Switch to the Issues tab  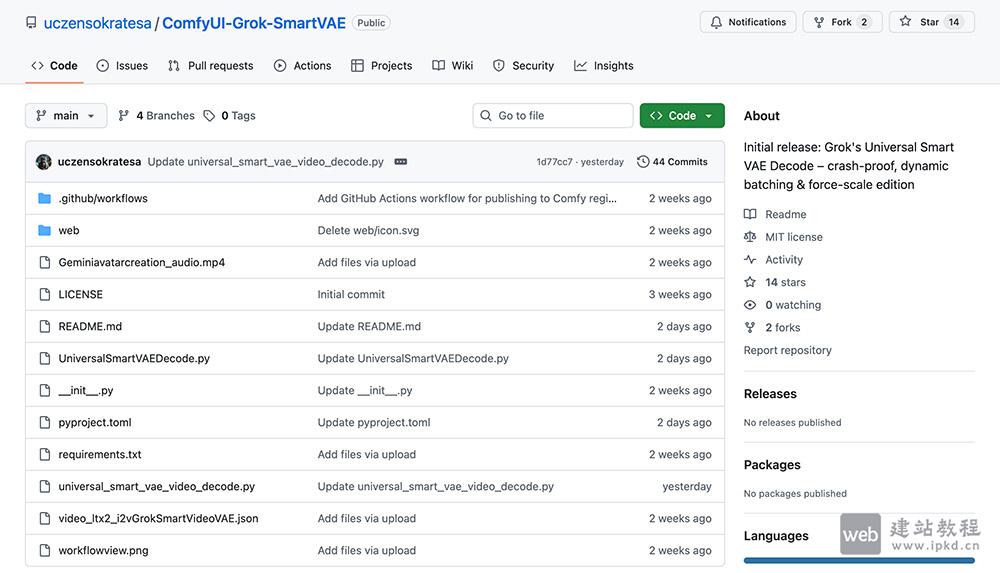pos(122,66)
